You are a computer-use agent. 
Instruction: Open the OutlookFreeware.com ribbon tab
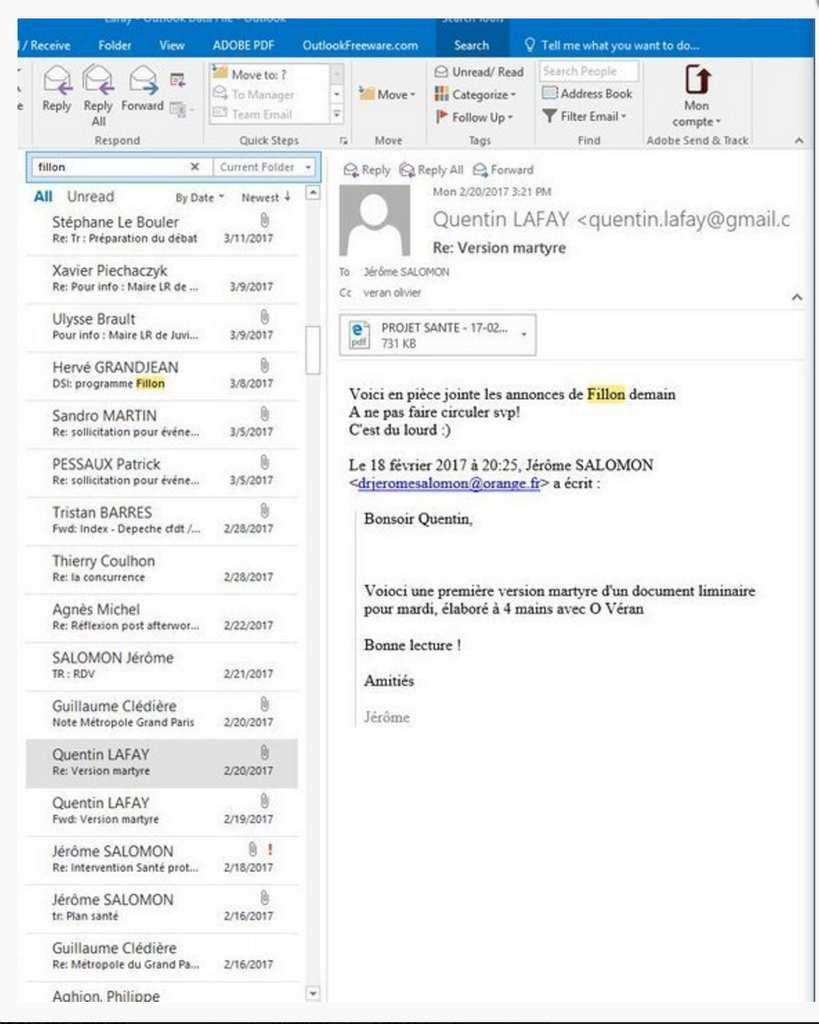(x=360, y=46)
